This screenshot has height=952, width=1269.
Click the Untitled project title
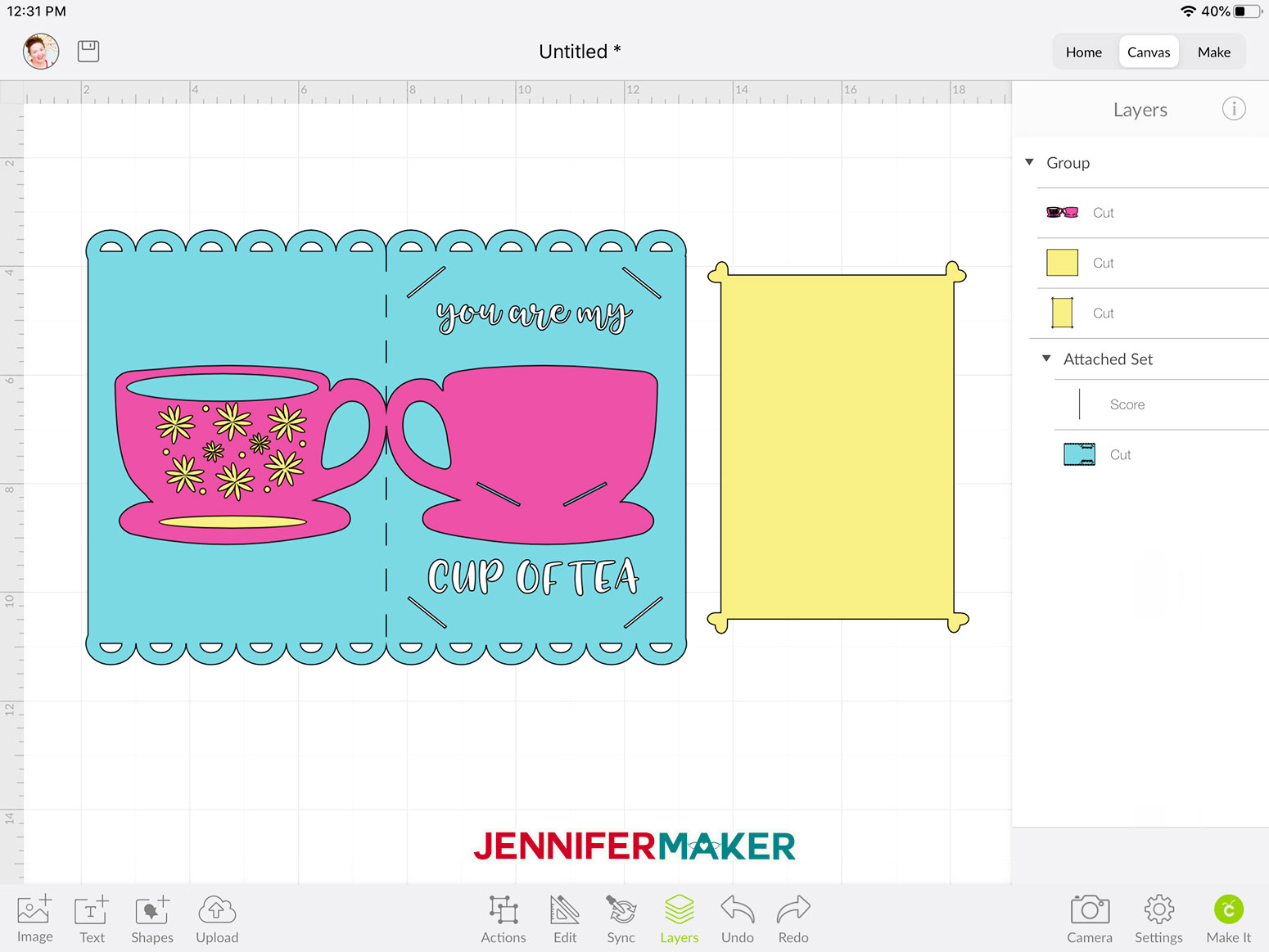point(580,52)
